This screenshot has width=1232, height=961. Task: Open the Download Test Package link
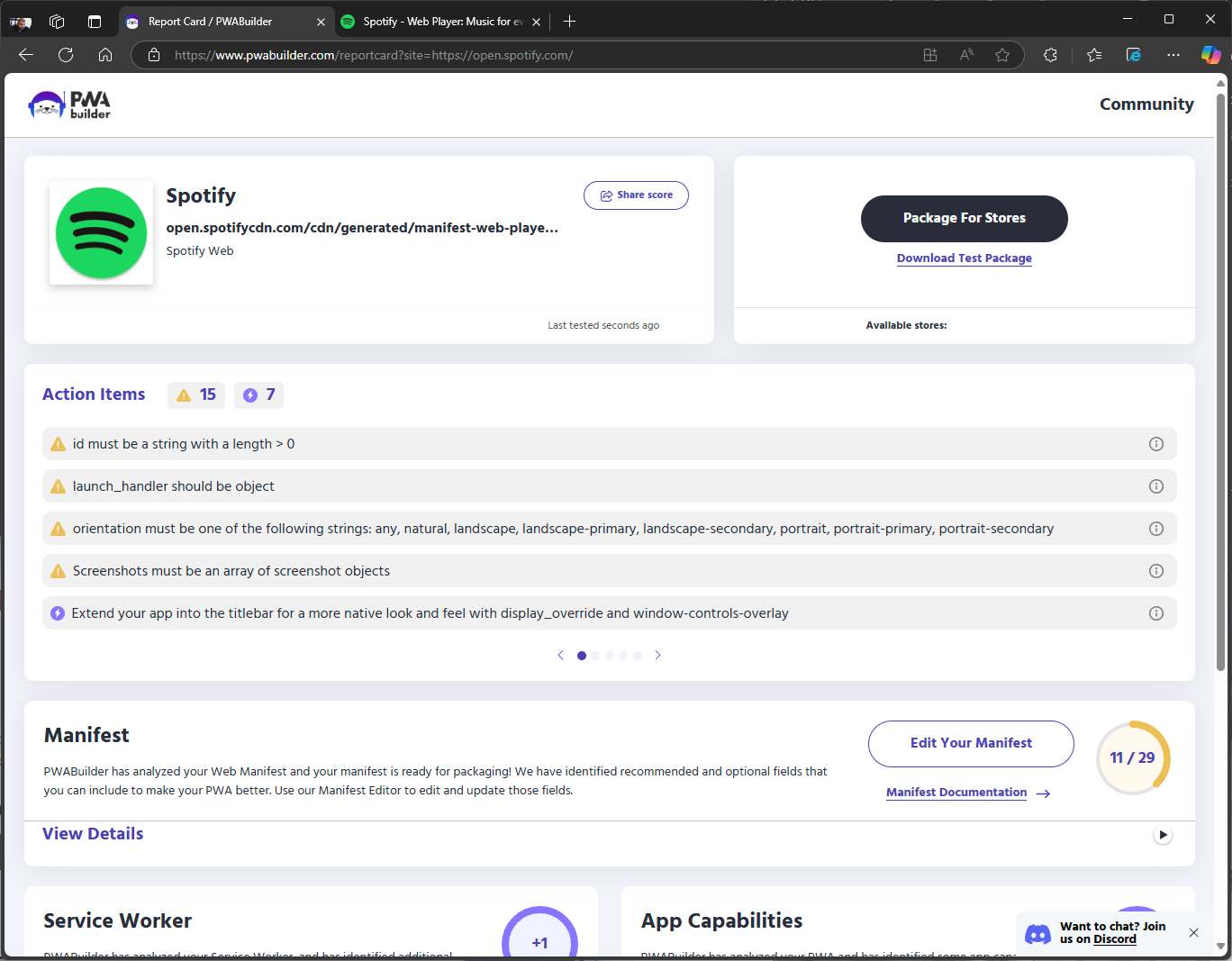click(x=965, y=258)
